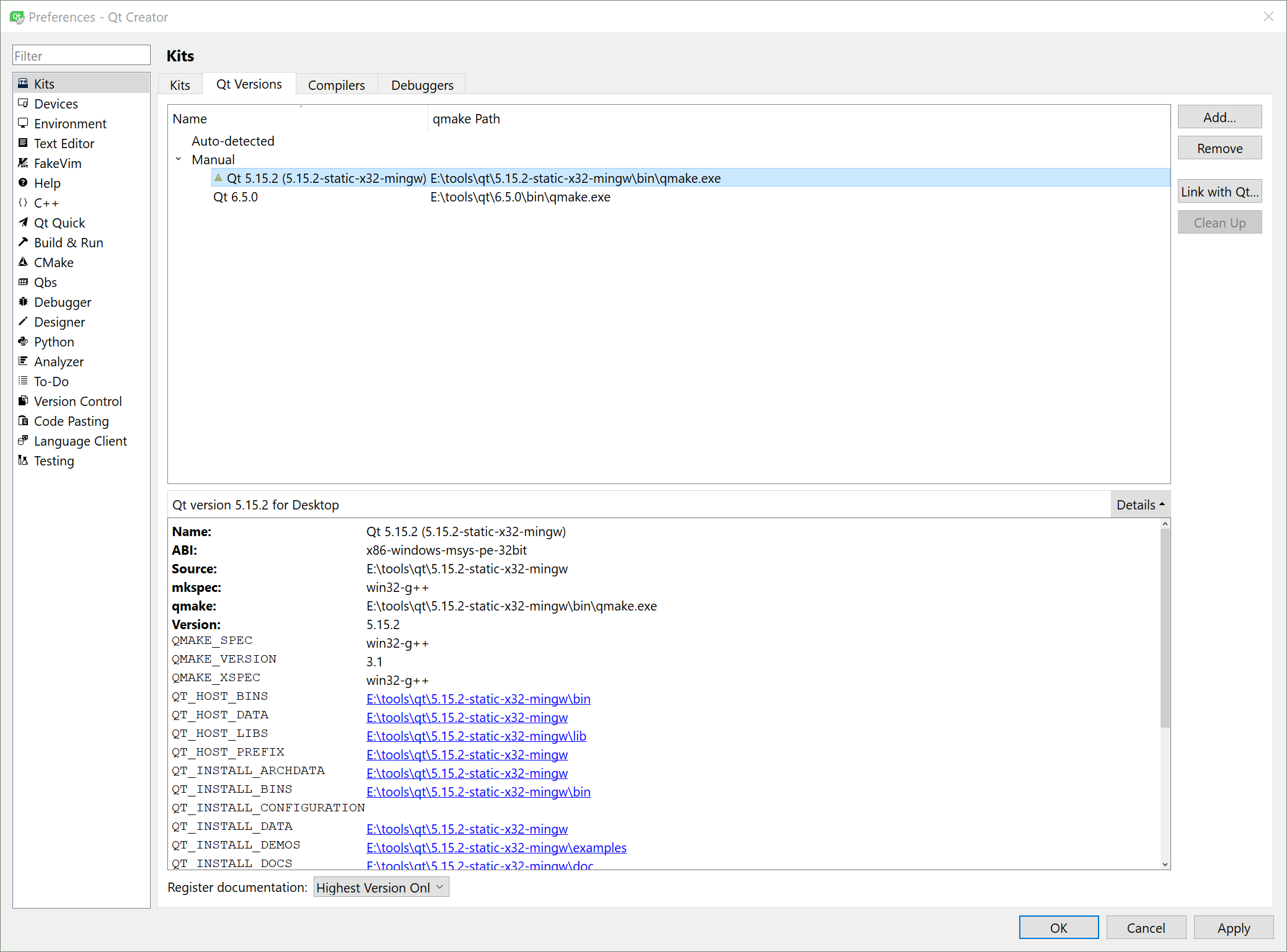The image size is (1287, 952).
Task: Open the QT_INSTALL_ARCHDATA path link
Action: (467, 773)
